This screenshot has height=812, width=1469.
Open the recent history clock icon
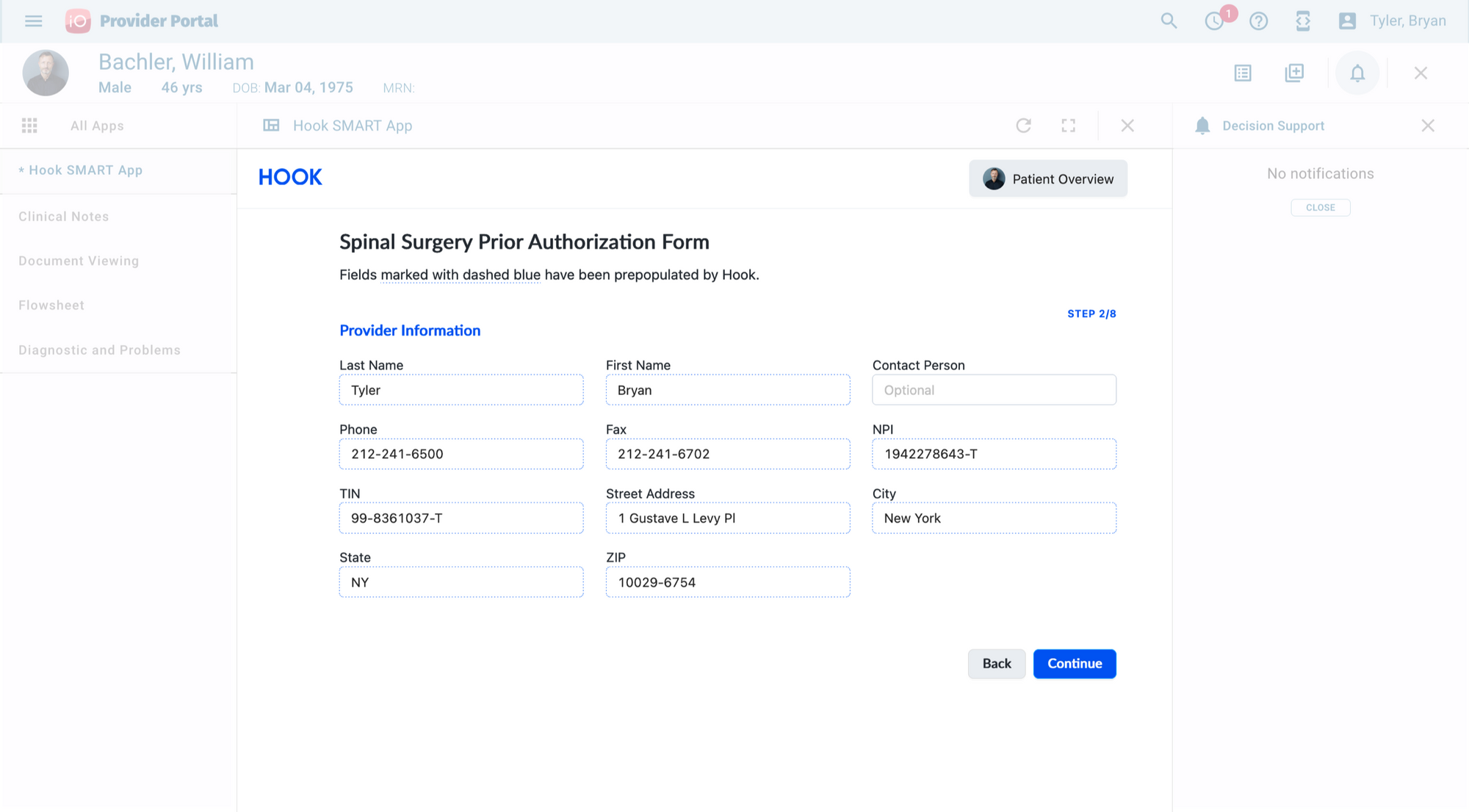(1214, 21)
